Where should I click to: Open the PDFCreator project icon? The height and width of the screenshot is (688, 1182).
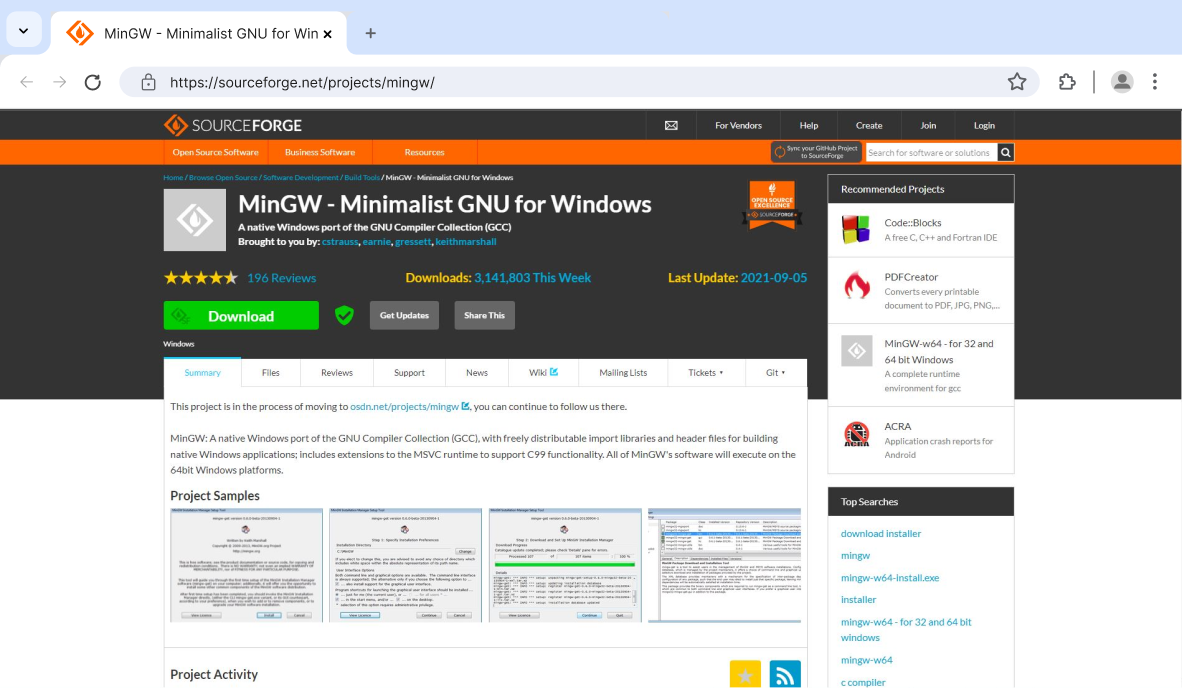856,285
